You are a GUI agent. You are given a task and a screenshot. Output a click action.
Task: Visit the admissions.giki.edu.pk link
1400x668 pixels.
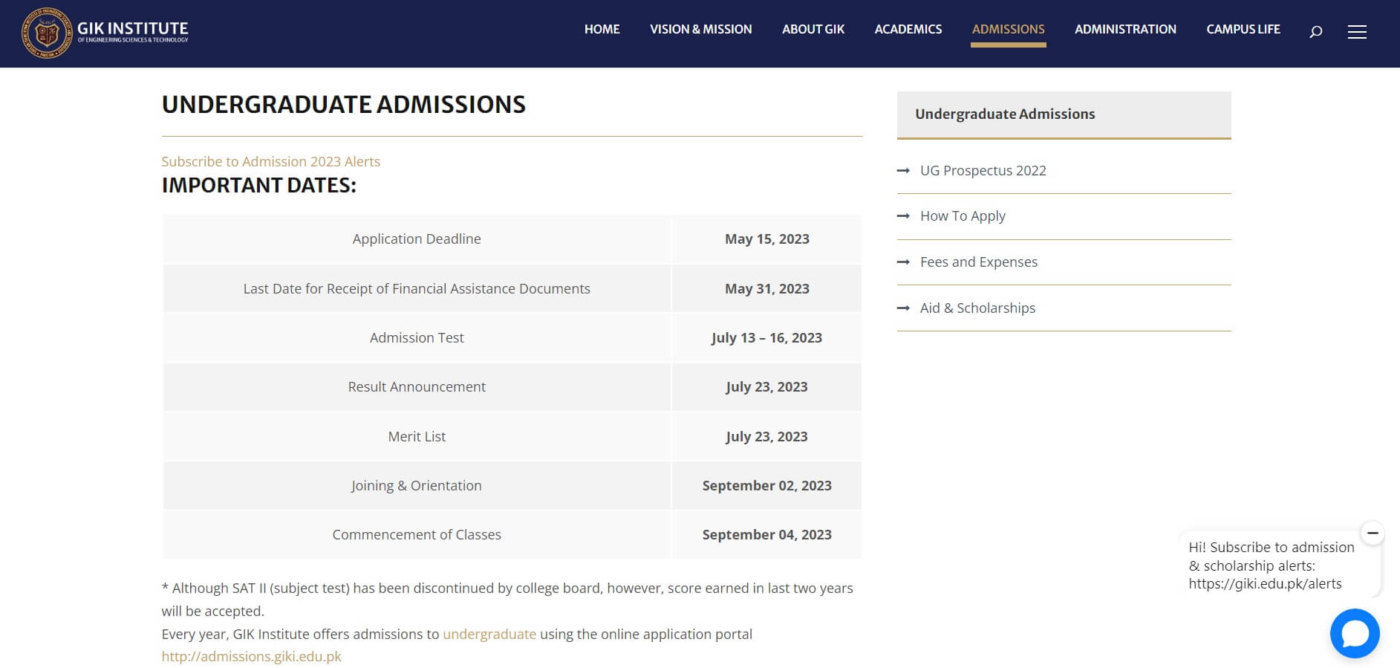pyautogui.click(x=251, y=655)
